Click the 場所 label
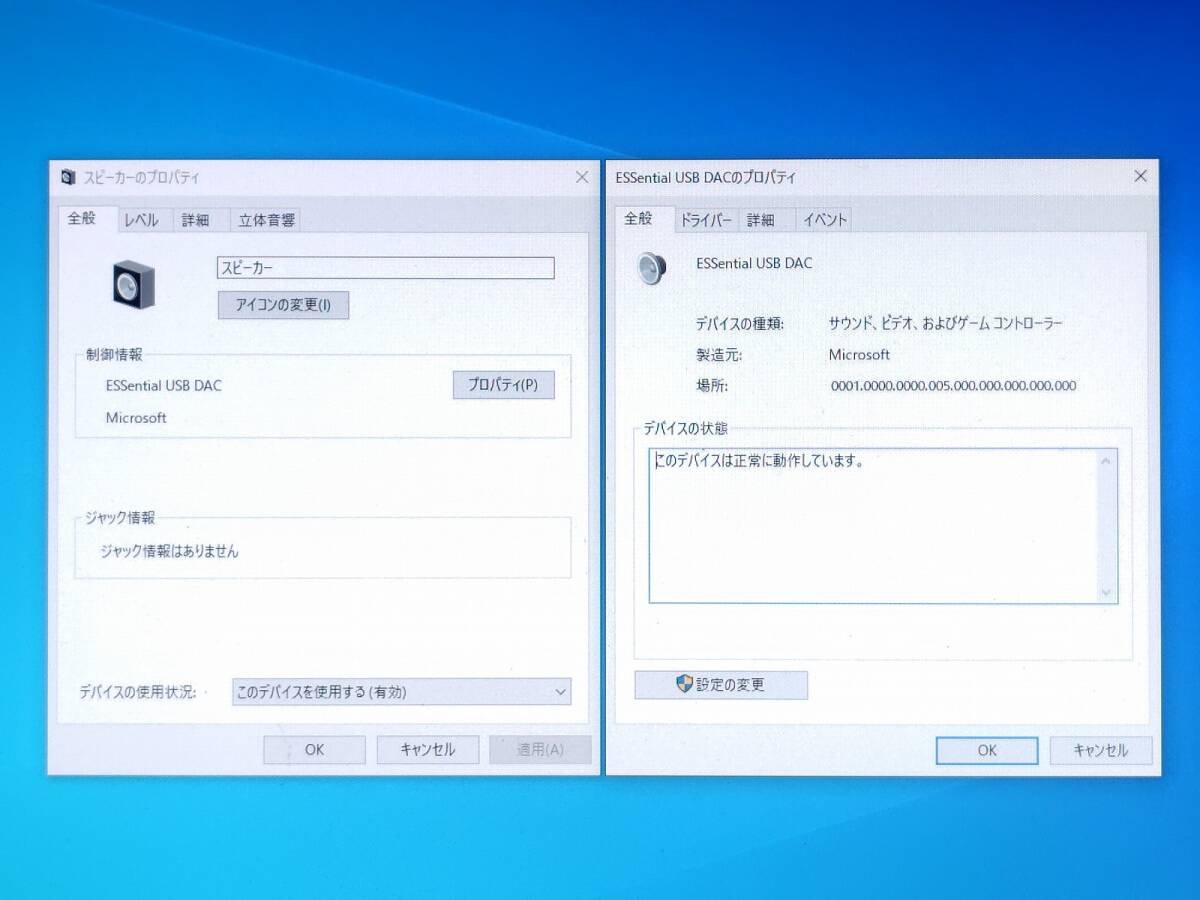1200x900 pixels. click(x=712, y=386)
